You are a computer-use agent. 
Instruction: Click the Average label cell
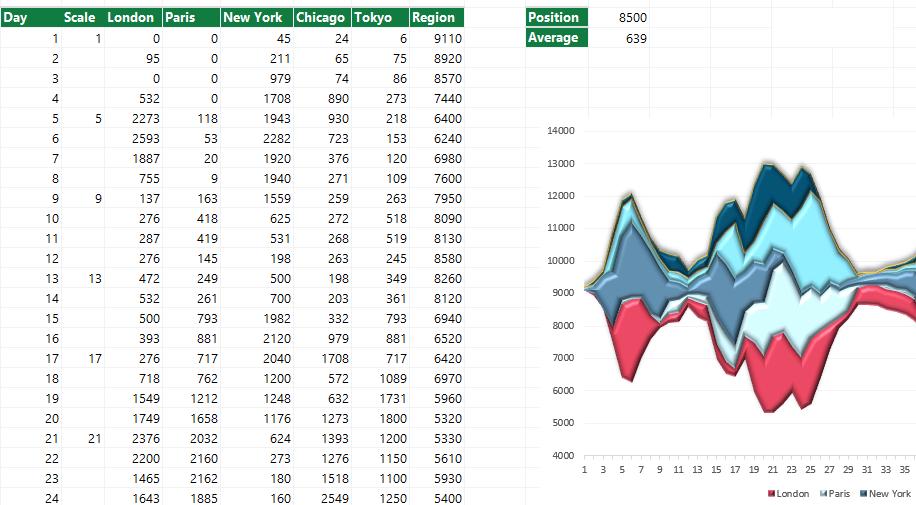tap(557, 38)
